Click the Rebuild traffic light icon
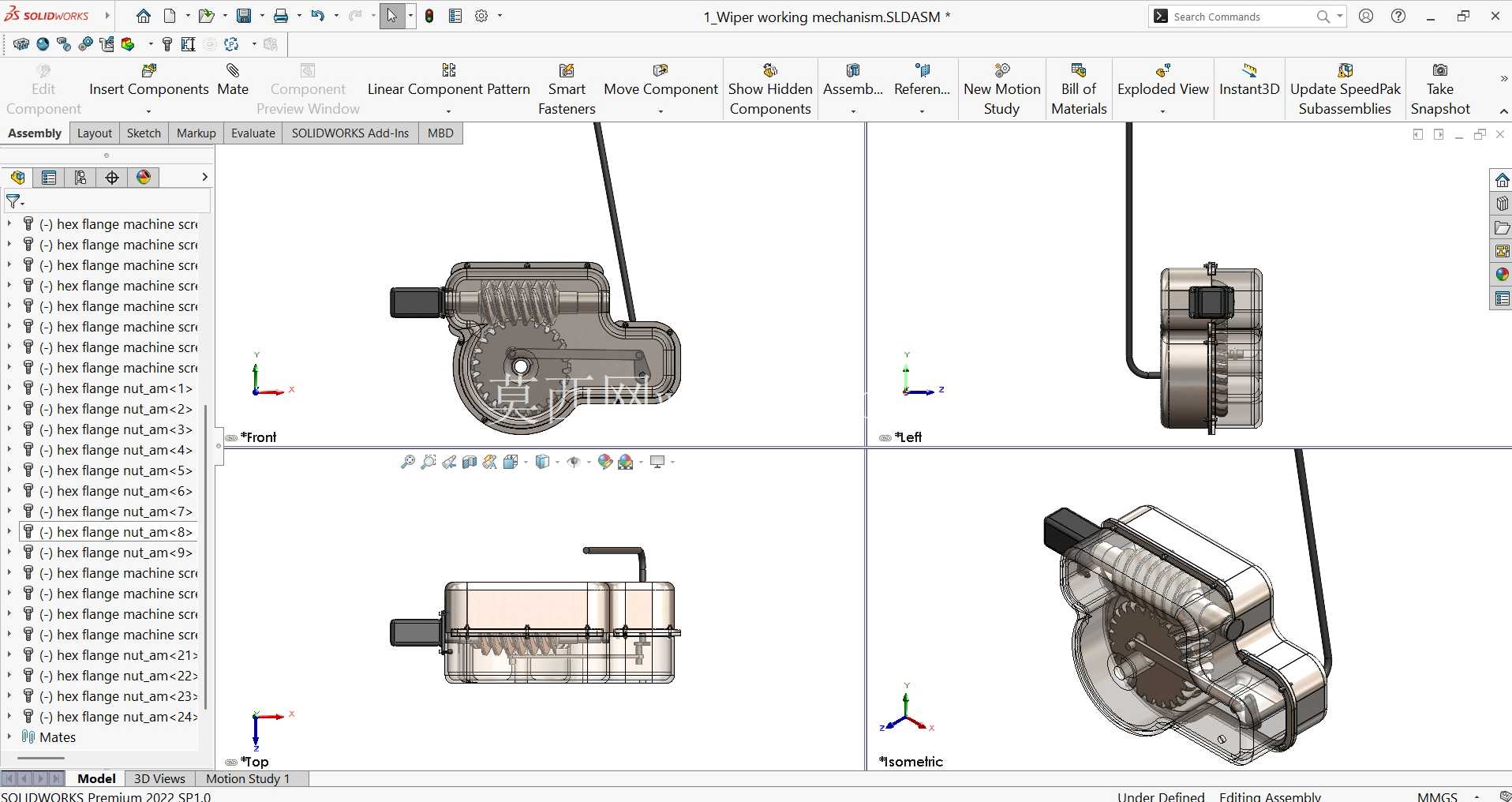 click(x=429, y=16)
